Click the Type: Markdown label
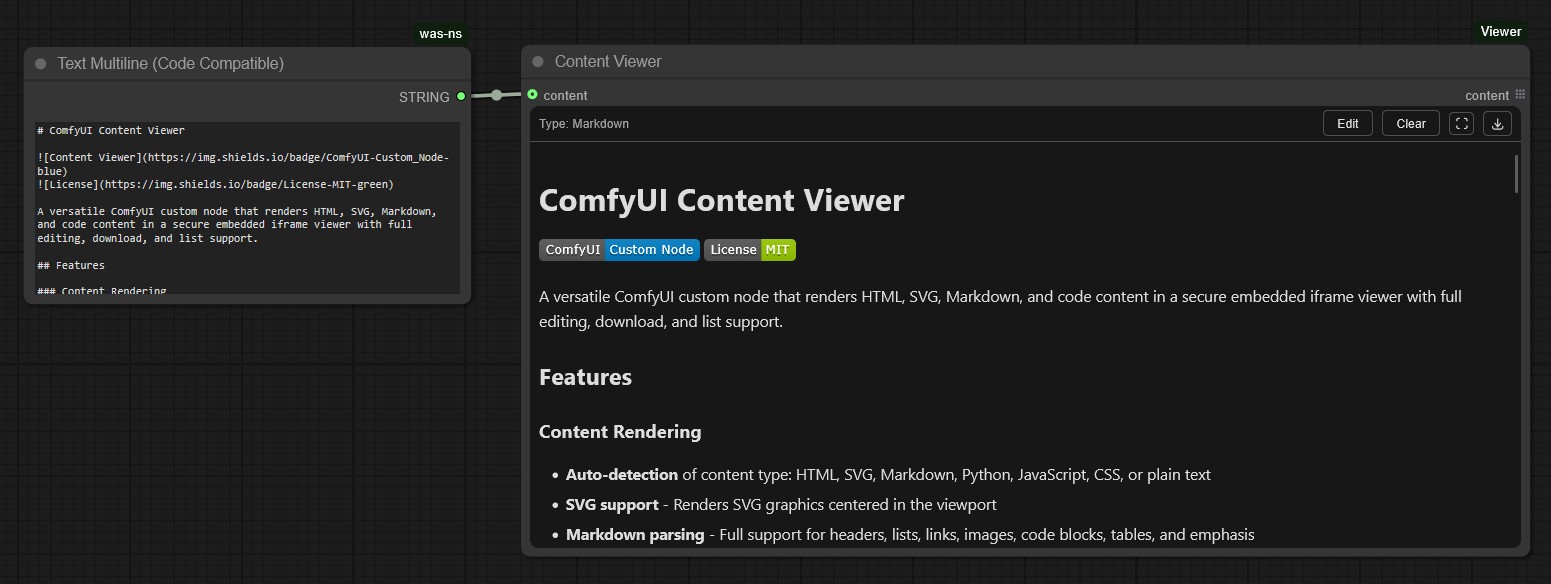Screen dimensions: 1551x584 [584, 124]
